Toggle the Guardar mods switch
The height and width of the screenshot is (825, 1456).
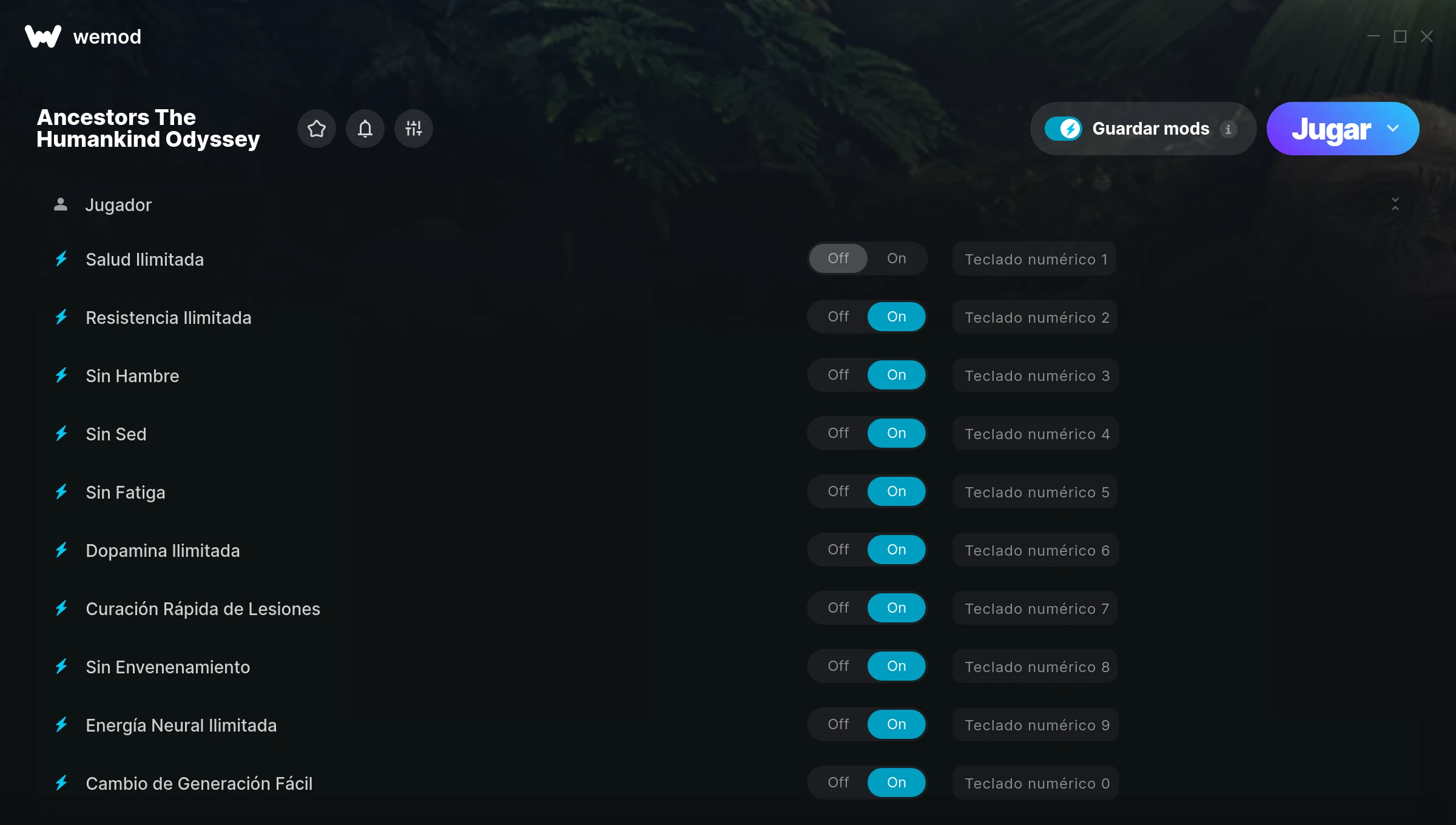click(1063, 129)
